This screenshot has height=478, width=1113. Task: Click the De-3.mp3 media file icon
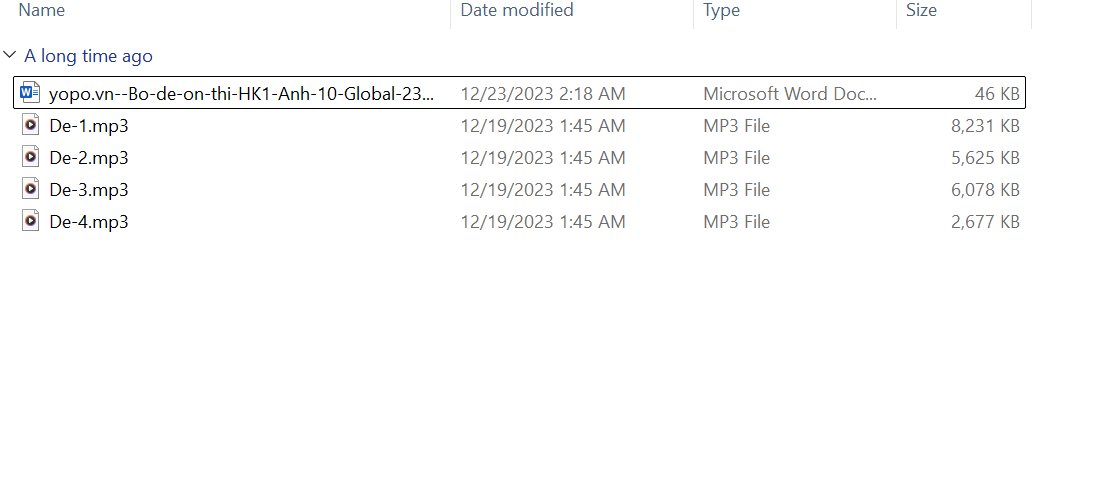(30, 190)
